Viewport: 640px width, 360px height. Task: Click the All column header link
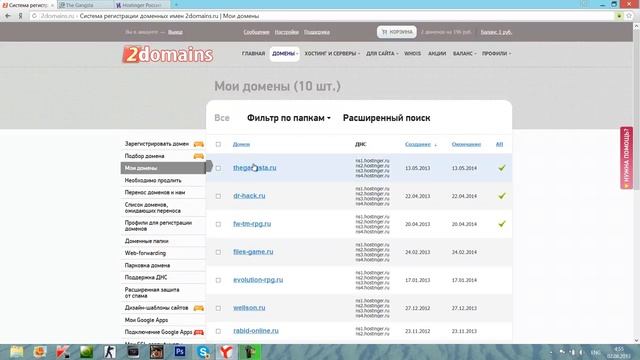coord(499,144)
